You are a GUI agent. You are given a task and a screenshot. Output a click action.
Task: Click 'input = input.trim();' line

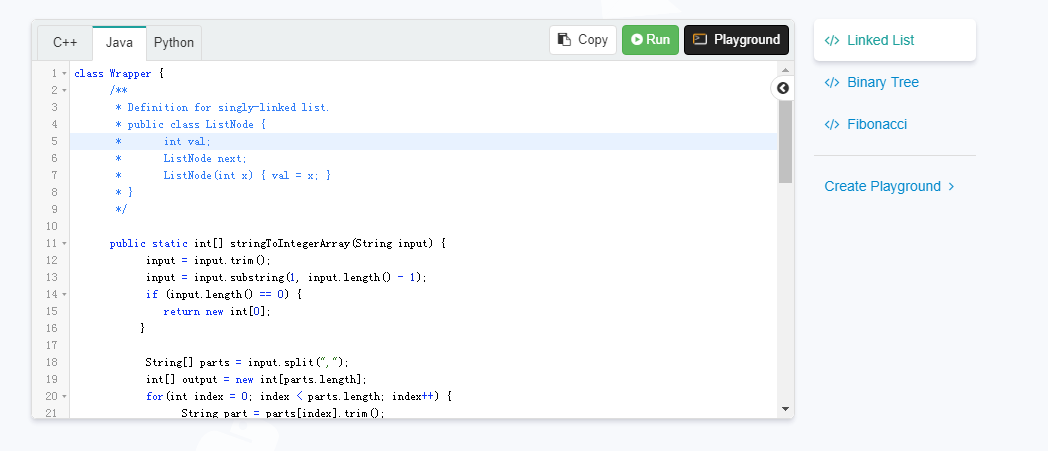(x=209, y=261)
